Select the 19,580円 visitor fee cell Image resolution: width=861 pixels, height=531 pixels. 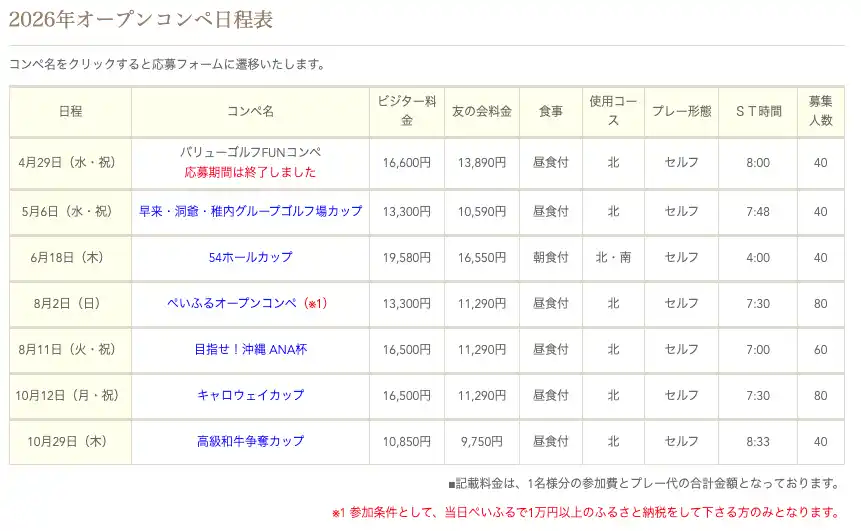[406, 258]
